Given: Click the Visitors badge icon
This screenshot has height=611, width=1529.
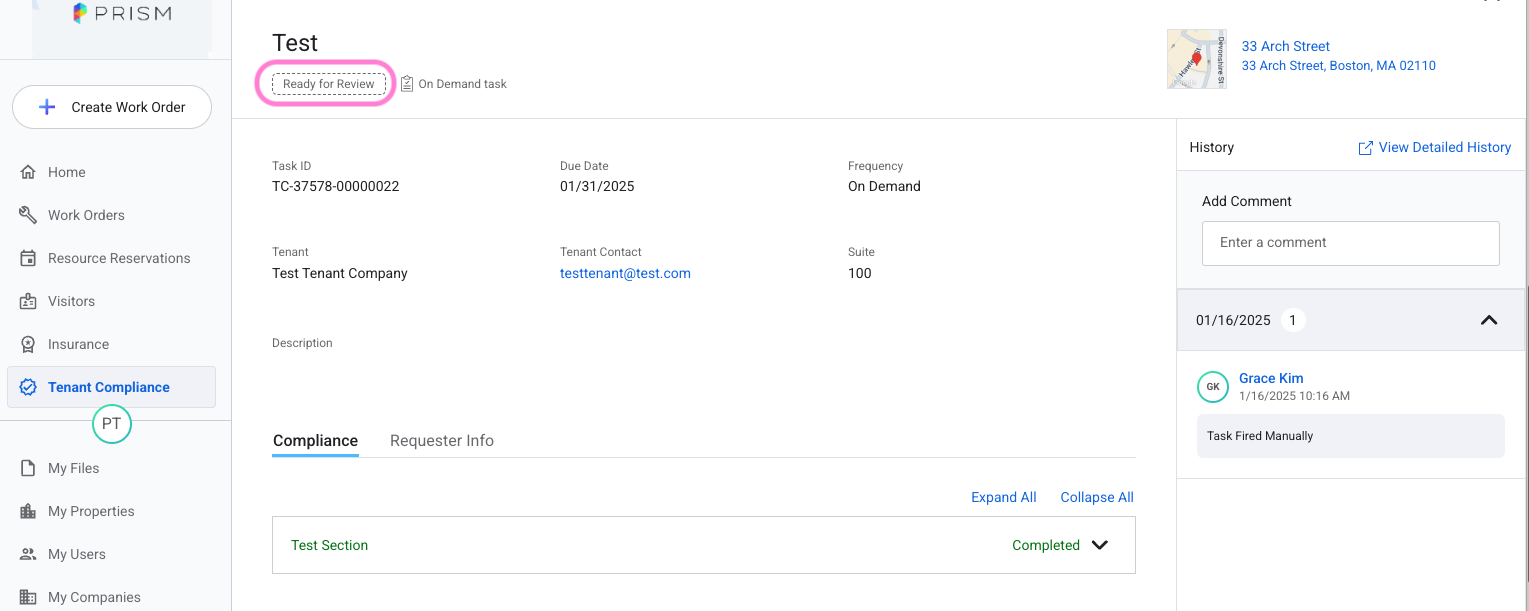Looking at the screenshot, I should pyautogui.click(x=28, y=301).
